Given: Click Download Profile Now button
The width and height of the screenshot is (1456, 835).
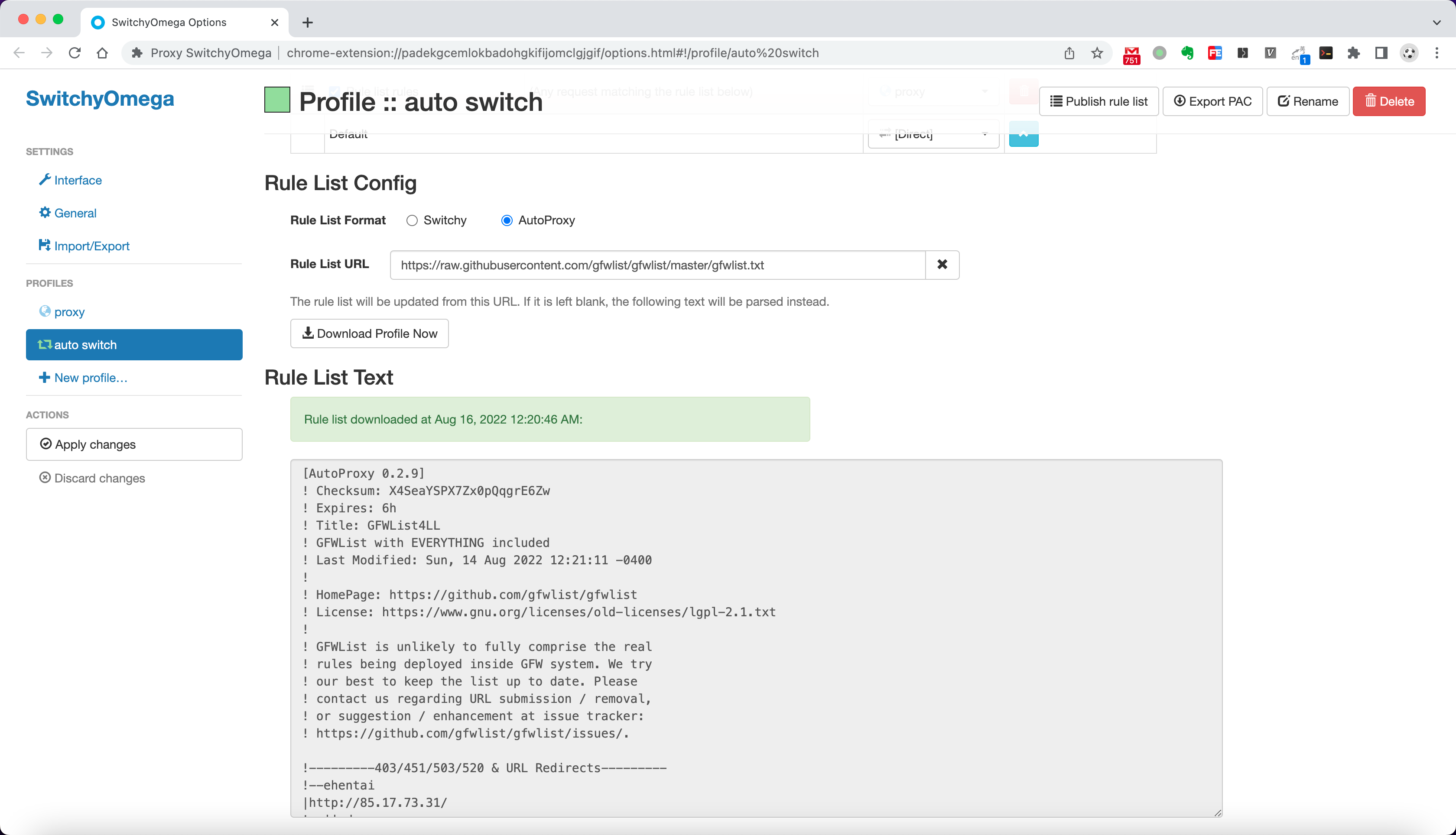Looking at the screenshot, I should pos(370,333).
